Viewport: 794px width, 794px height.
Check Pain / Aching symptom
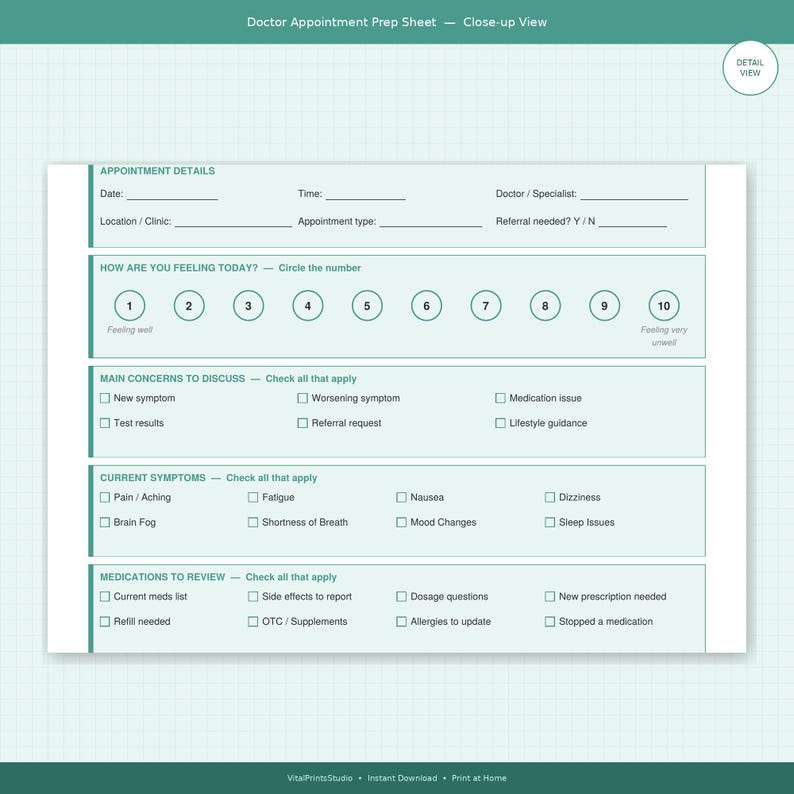click(105, 497)
